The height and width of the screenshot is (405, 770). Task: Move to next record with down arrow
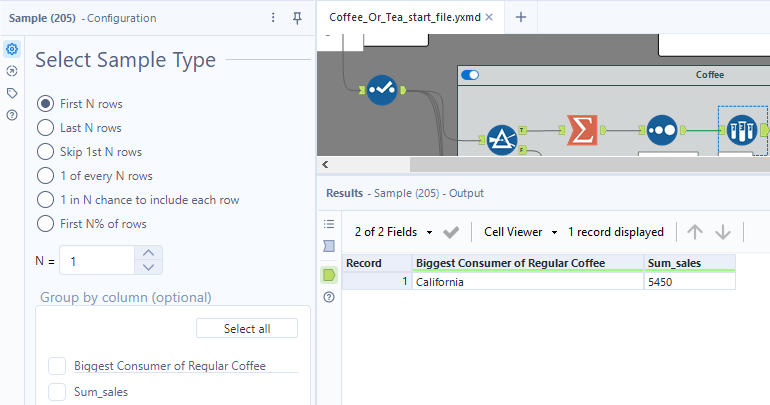coord(723,232)
